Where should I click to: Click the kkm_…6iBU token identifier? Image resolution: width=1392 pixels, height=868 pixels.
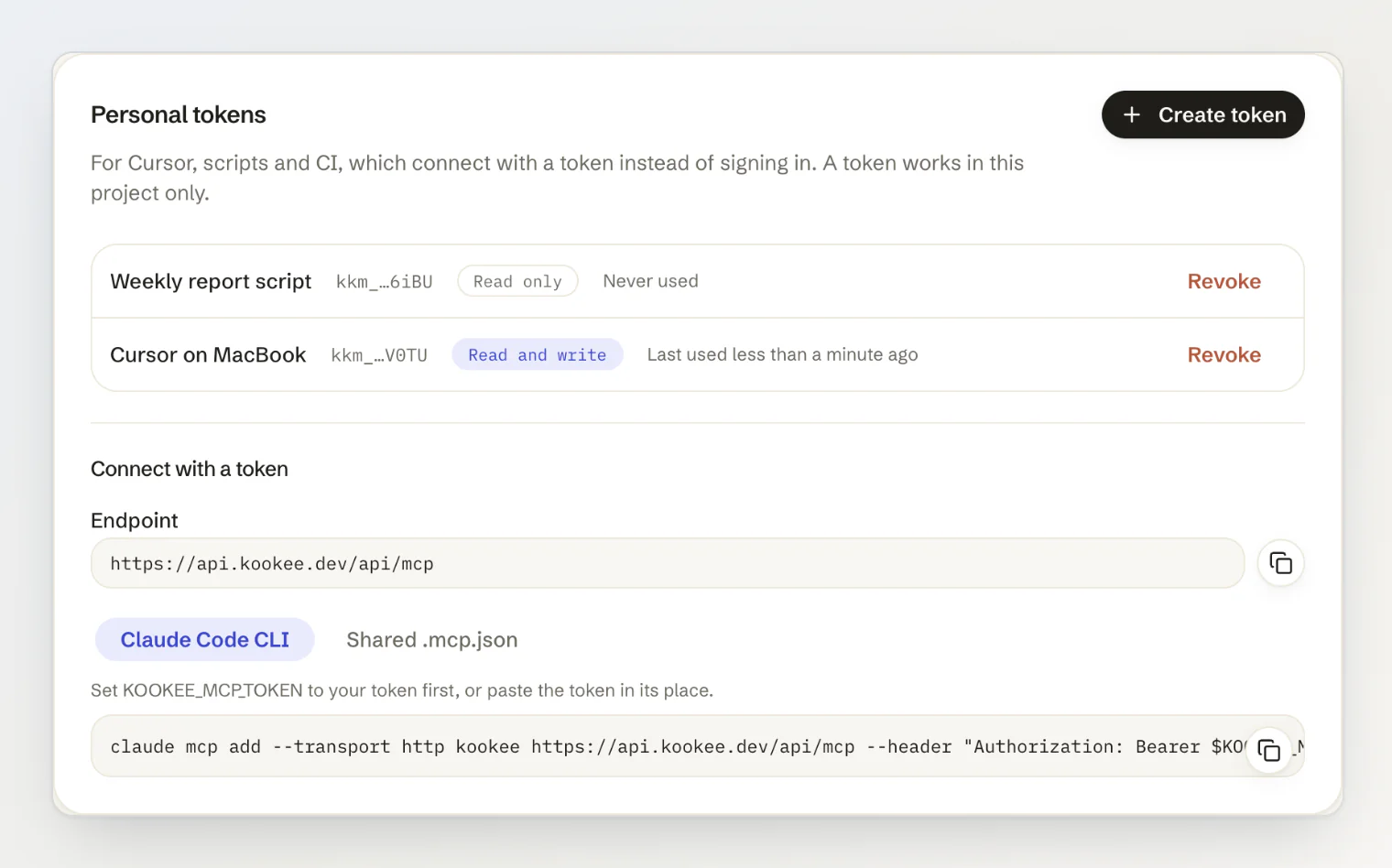[x=384, y=282]
